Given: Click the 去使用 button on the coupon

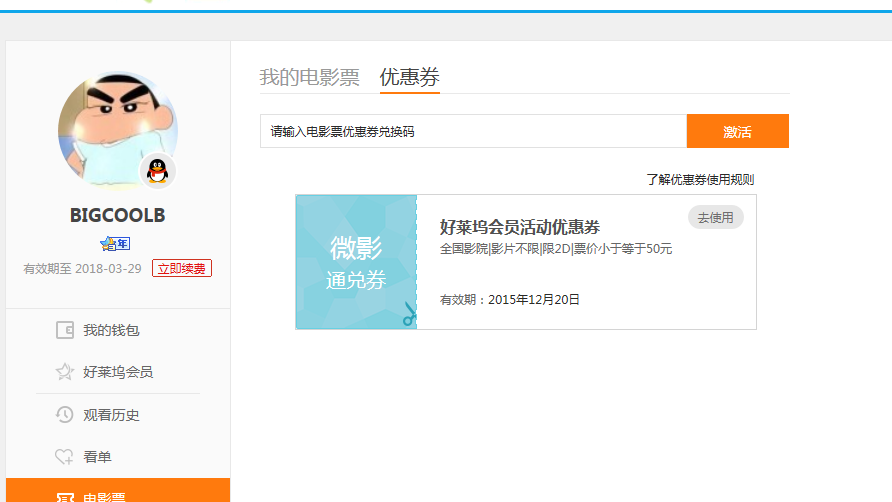Looking at the screenshot, I should pyautogui.click(x=716, y=217).
